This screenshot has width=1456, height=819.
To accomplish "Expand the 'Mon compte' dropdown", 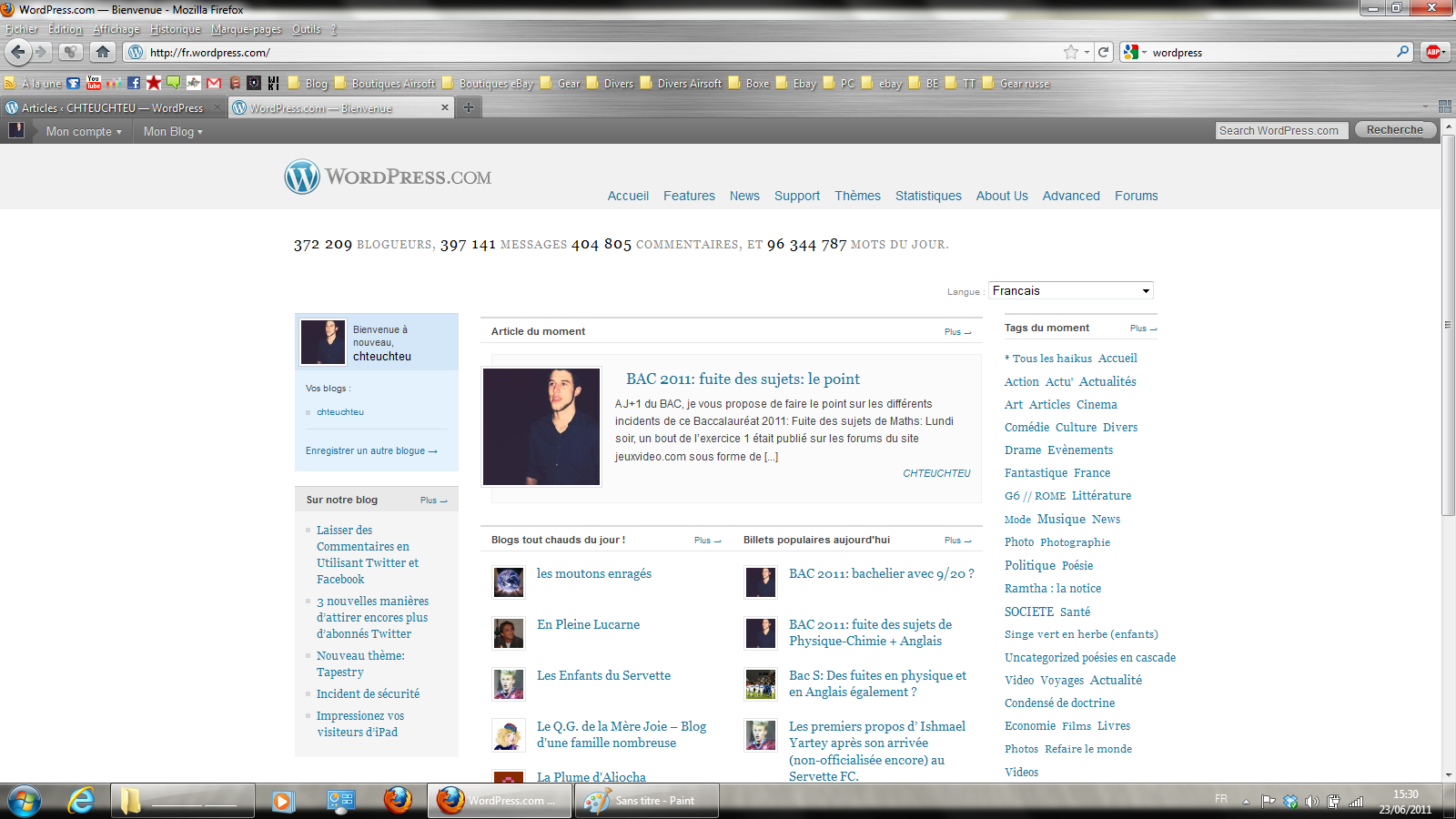I will point(84,131).
